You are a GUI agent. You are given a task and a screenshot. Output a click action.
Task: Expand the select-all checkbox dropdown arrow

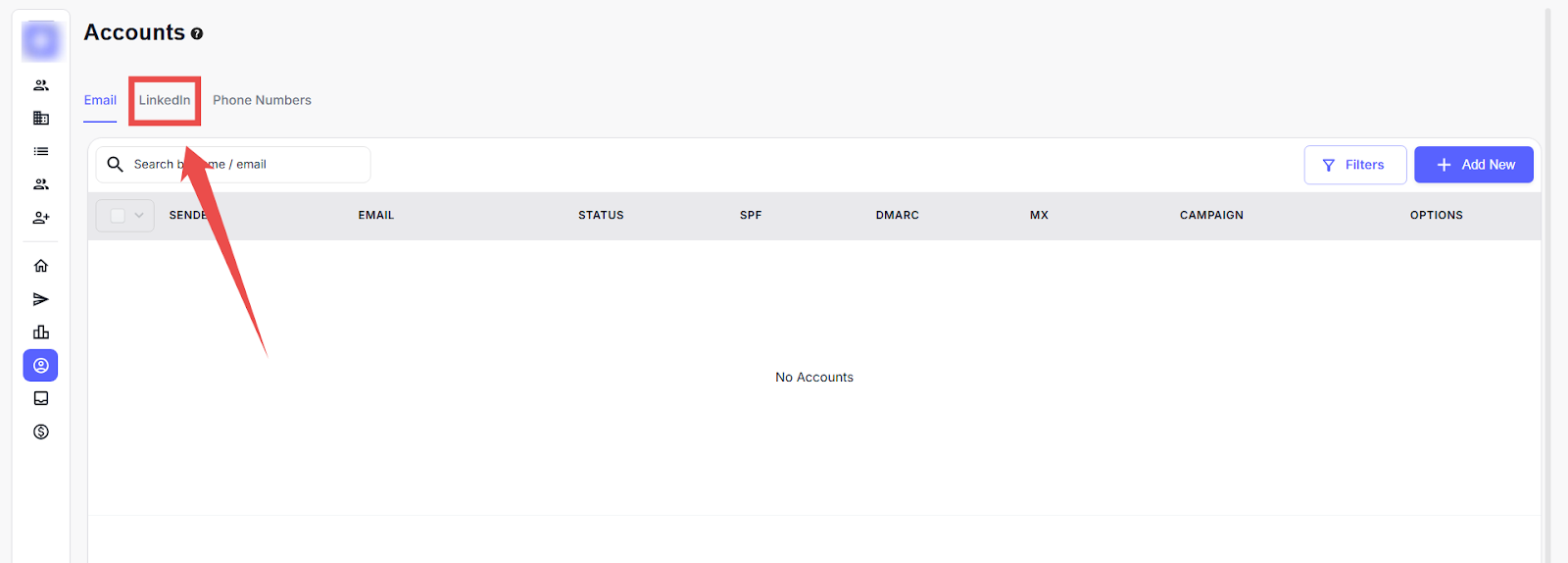tap(139, 216)
